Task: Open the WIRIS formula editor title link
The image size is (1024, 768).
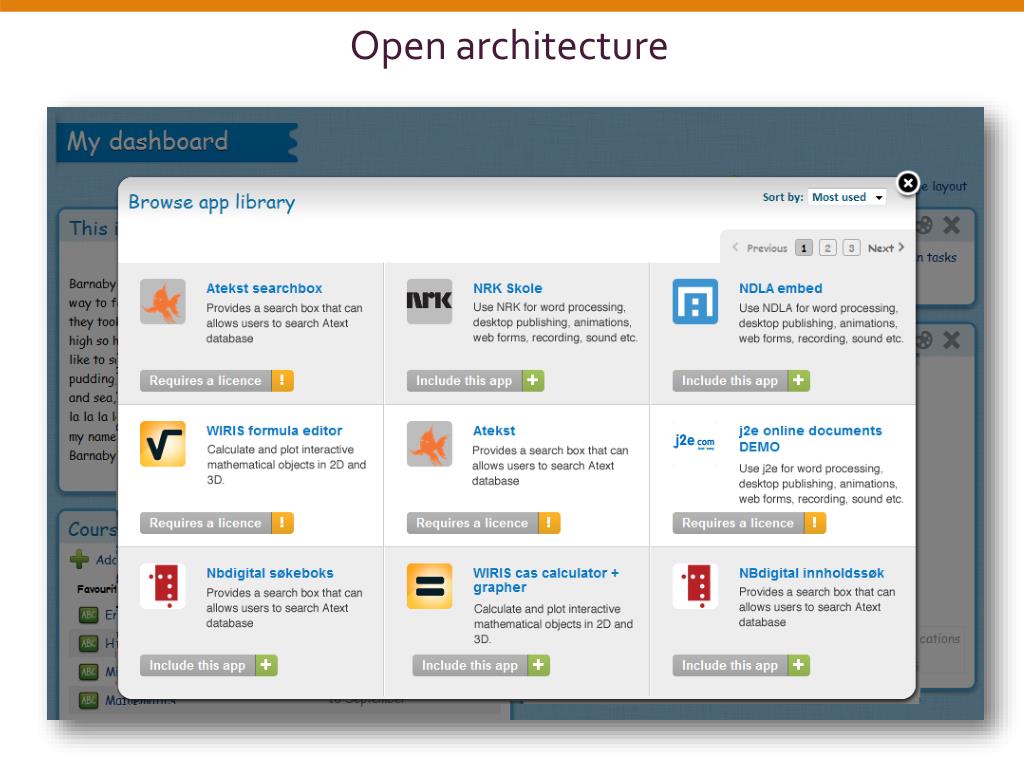Action: tap(274, 430)
